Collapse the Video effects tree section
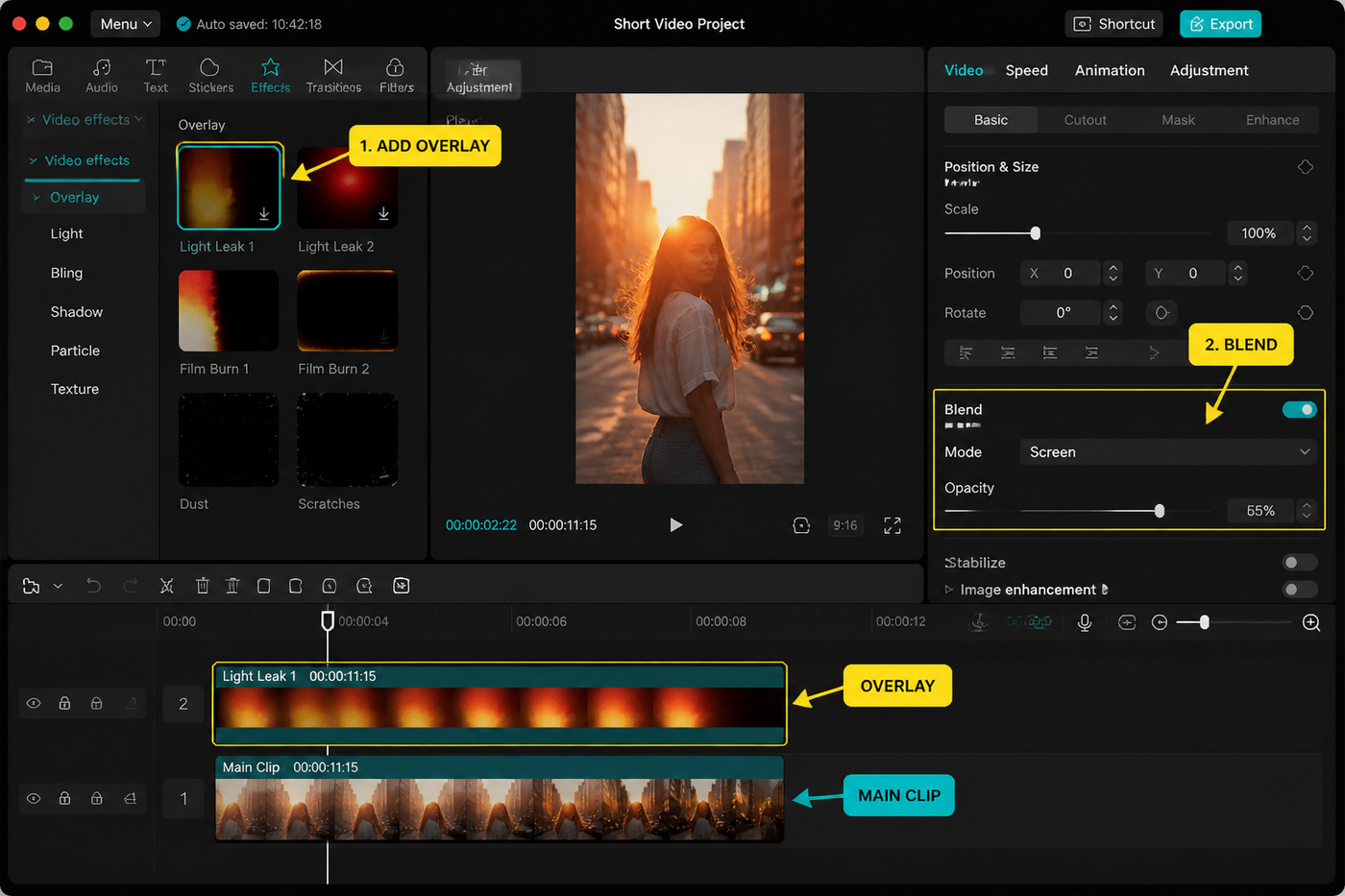The image size is (1345, 896). pyautogui.click(x=79, y=160)
